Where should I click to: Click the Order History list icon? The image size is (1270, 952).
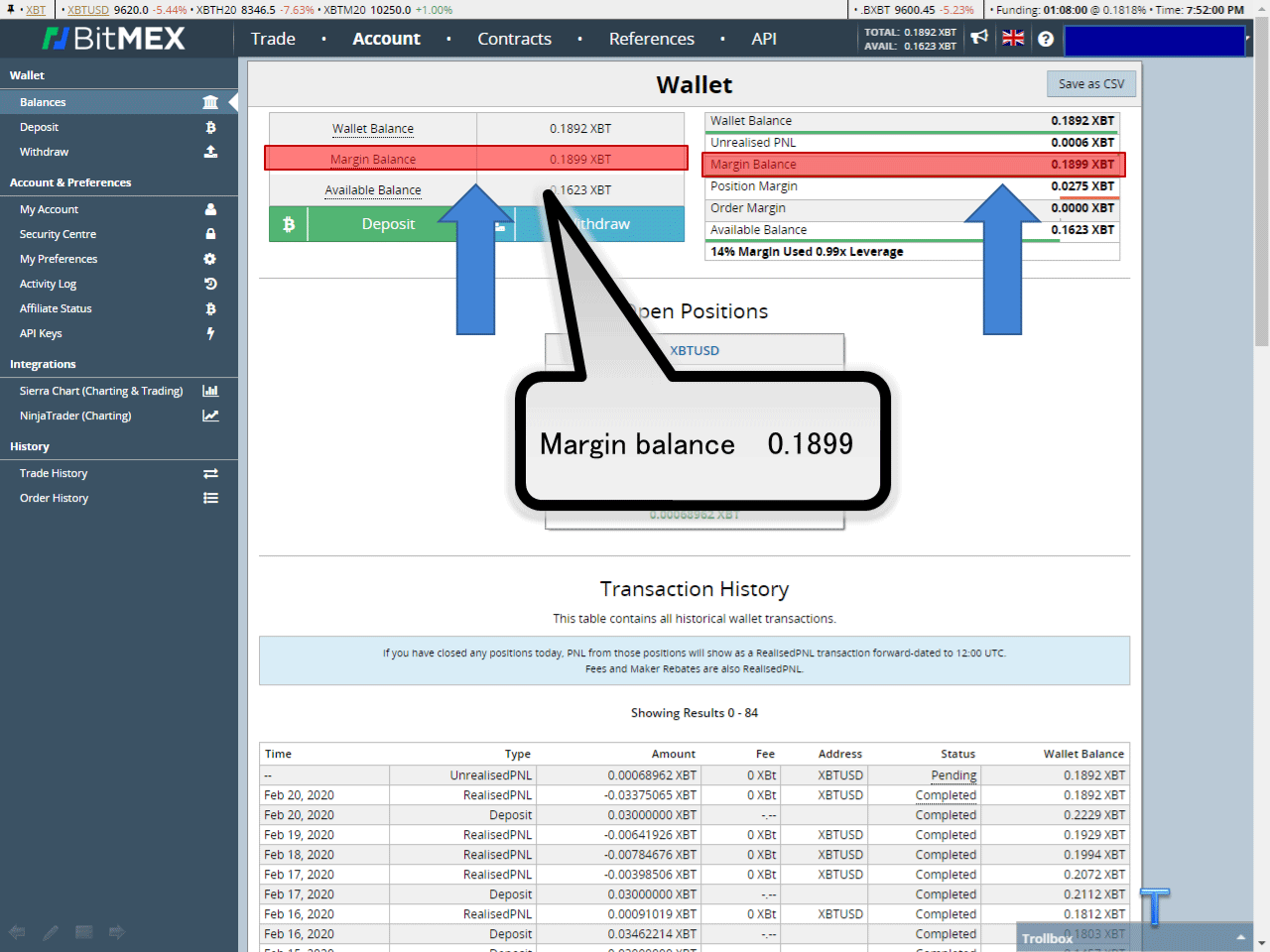pos(210,498)
